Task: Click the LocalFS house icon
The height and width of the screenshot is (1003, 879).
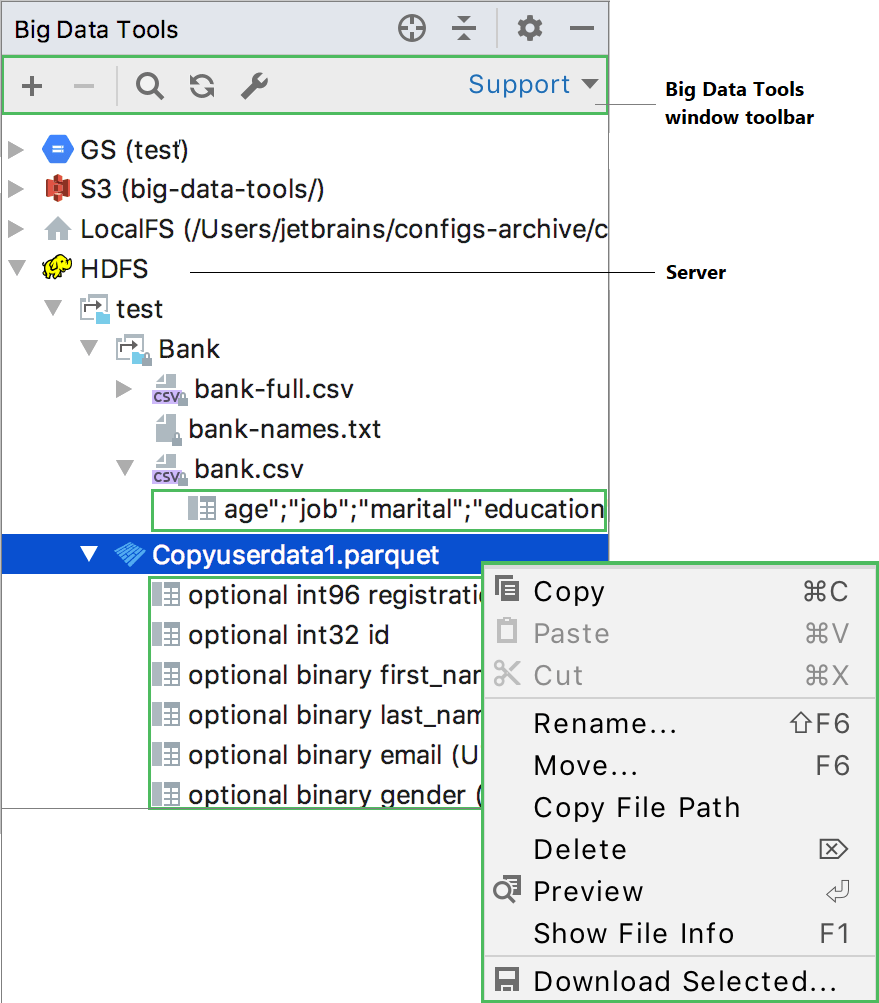Action: click(x=58, y=228)
